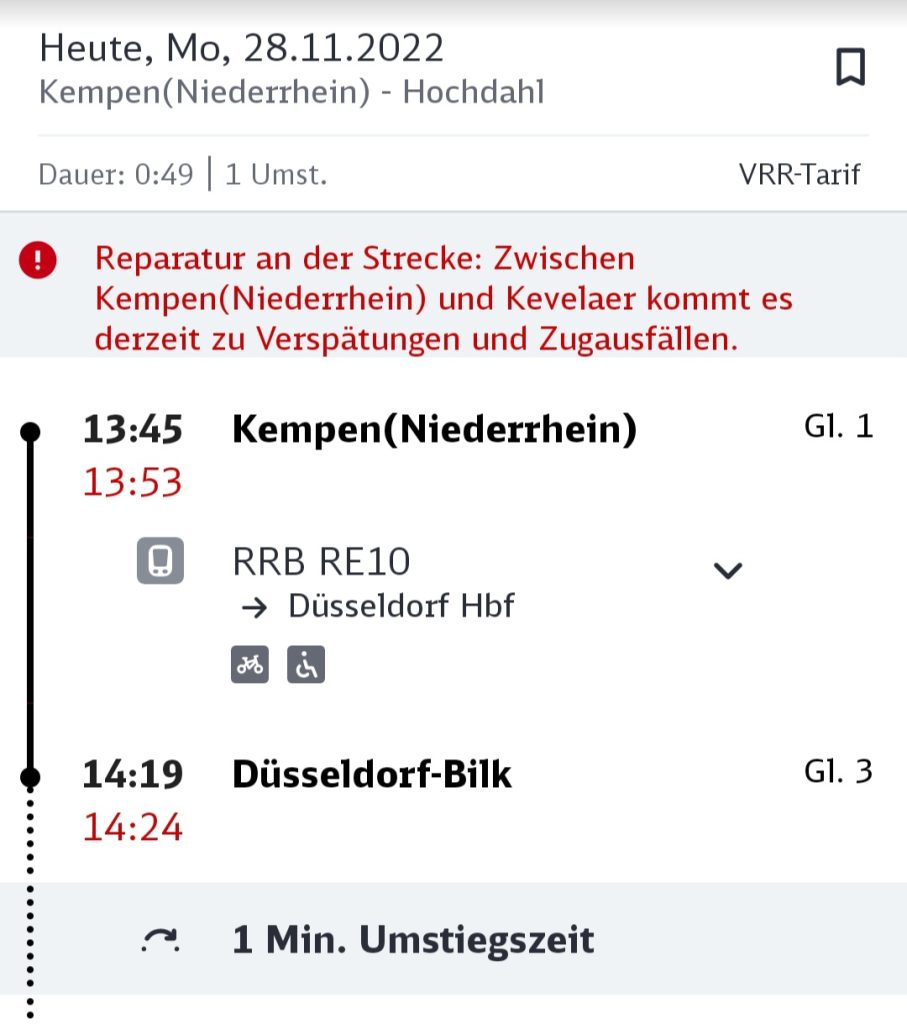
Task: Tap the transfer arrow icon by Umstiegszeit
Action: (161, 940)
